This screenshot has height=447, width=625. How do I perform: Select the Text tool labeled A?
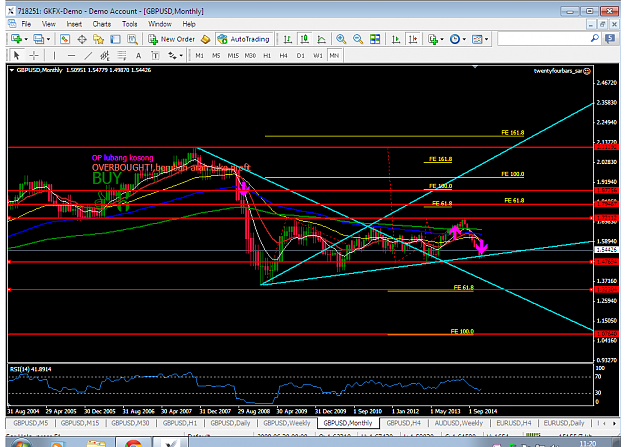point(138,55)
